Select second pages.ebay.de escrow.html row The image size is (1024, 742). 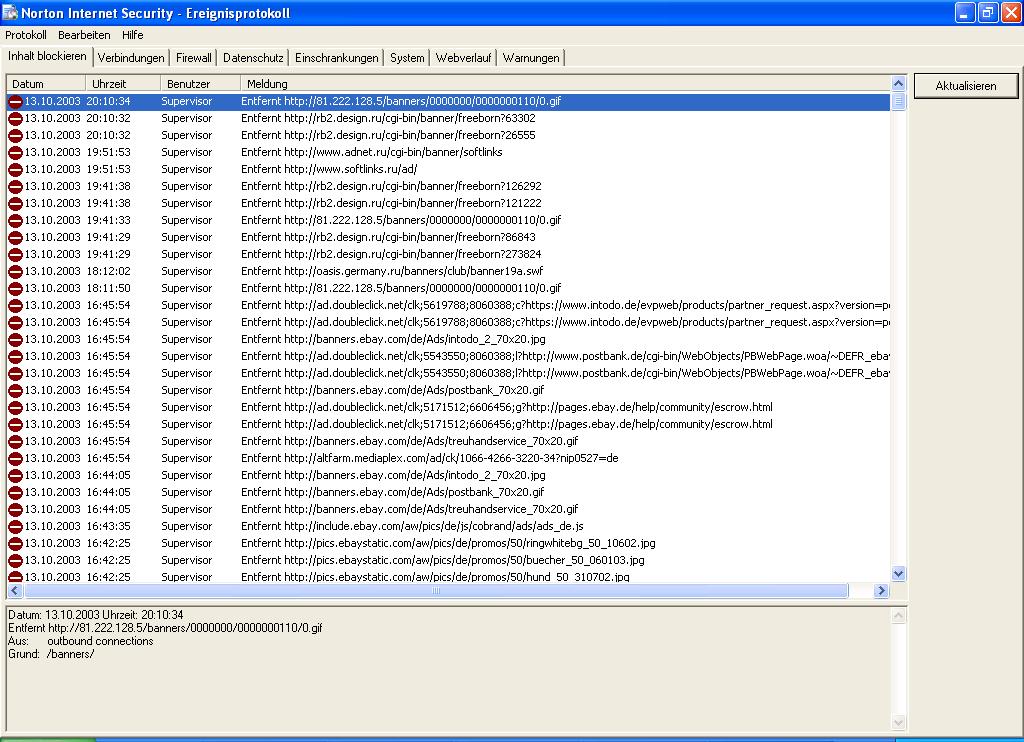click(449, 425)
